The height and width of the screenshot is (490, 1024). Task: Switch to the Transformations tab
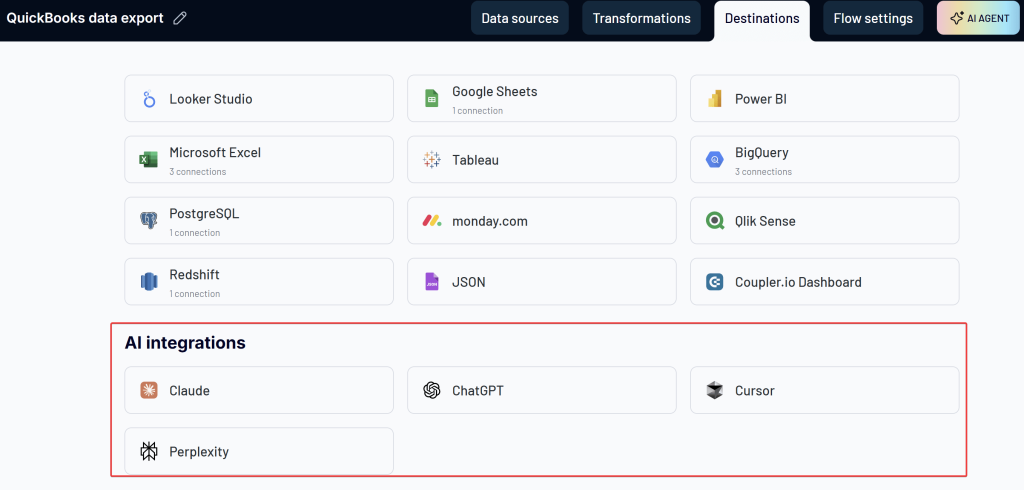tap(641, 18)
